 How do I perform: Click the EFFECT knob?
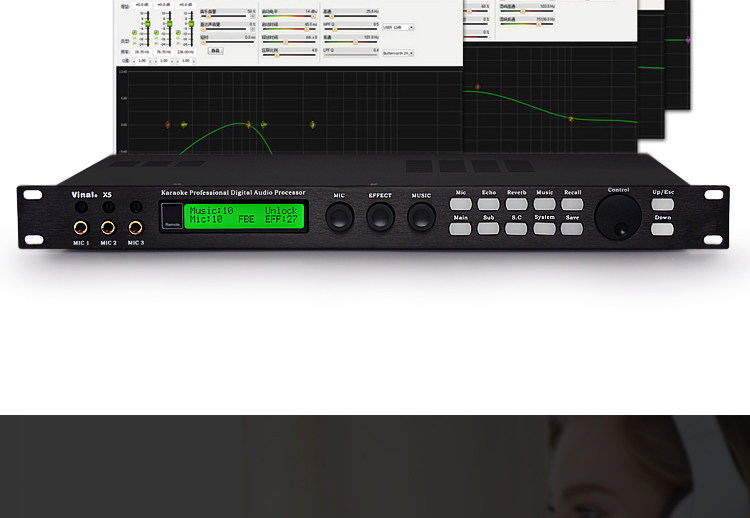(381, 216)
